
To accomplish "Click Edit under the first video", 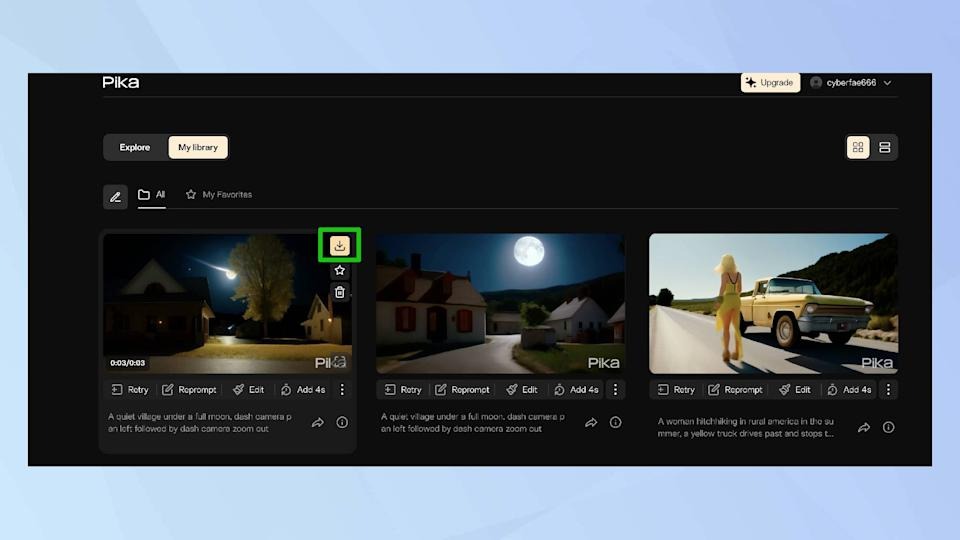I will point(249,390).
